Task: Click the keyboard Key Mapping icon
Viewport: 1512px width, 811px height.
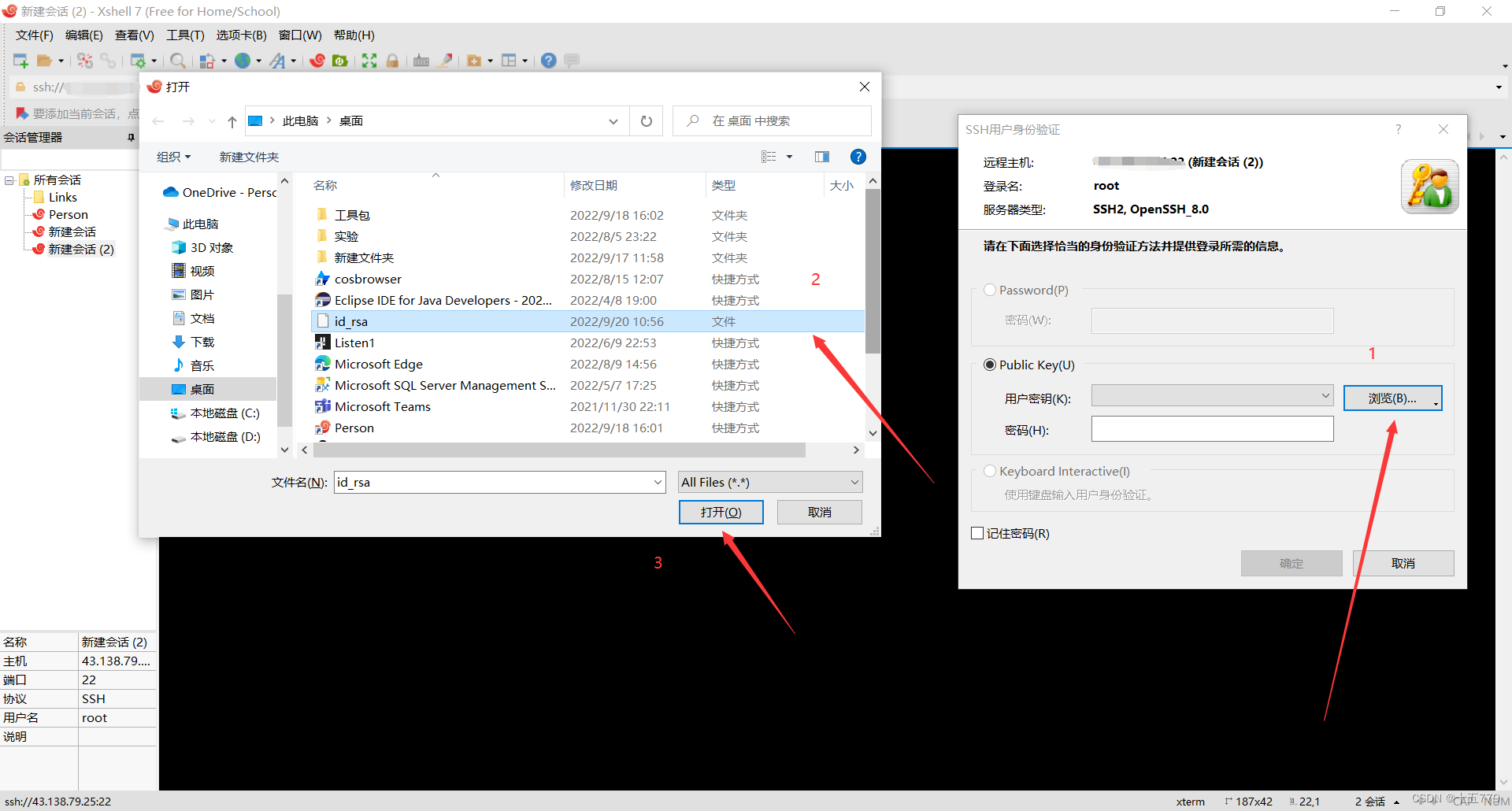Action: coord(421,61)
